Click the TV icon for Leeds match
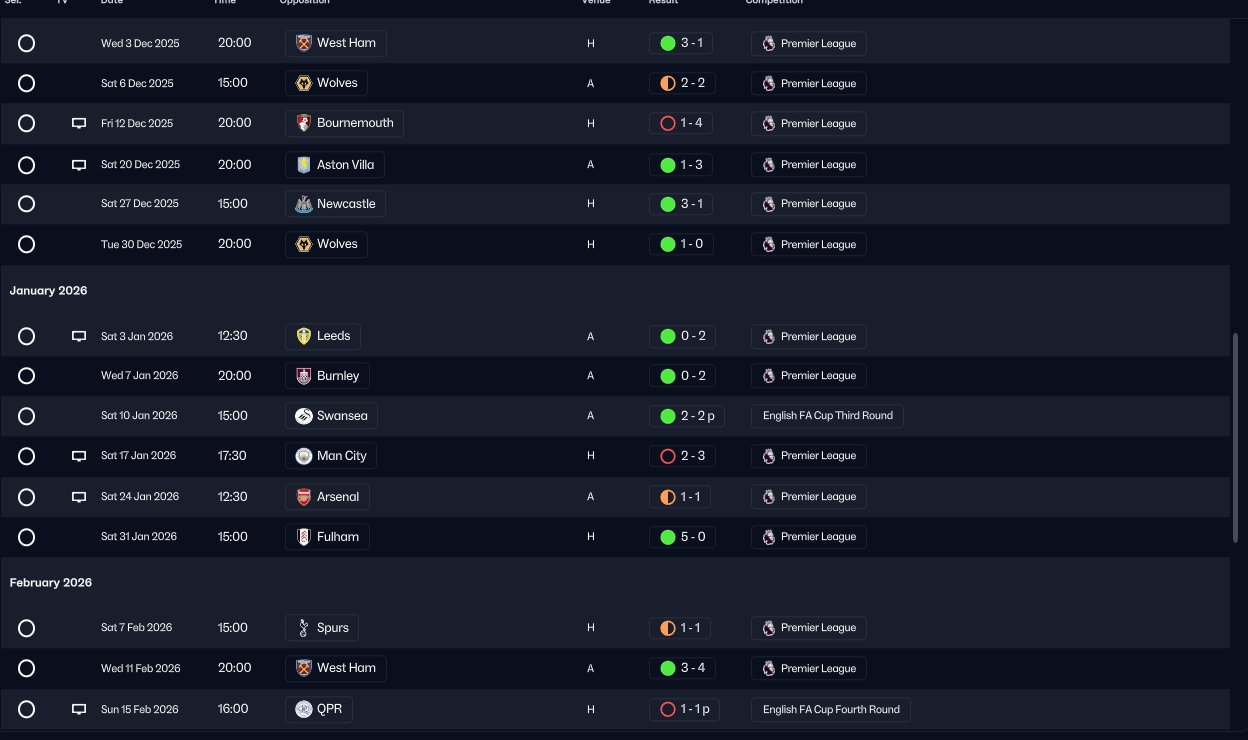The image size is (1248, 740). pos(79,337)
